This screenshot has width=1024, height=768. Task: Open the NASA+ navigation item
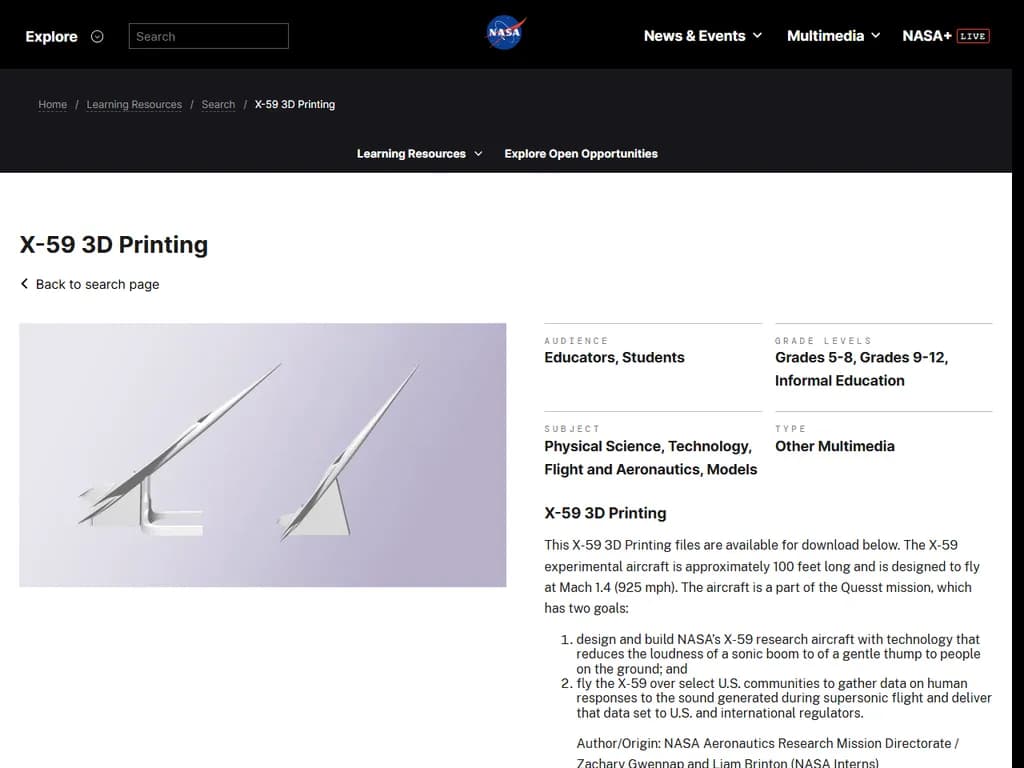(x=926, y=36)
